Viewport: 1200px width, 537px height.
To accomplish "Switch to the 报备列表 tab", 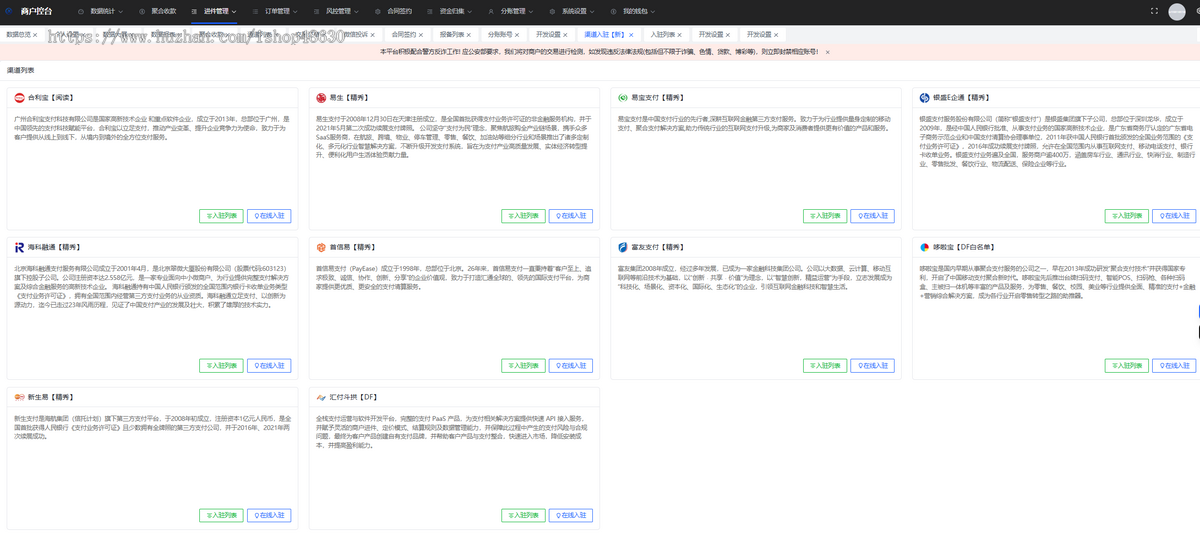I will [x=452, y=34].
